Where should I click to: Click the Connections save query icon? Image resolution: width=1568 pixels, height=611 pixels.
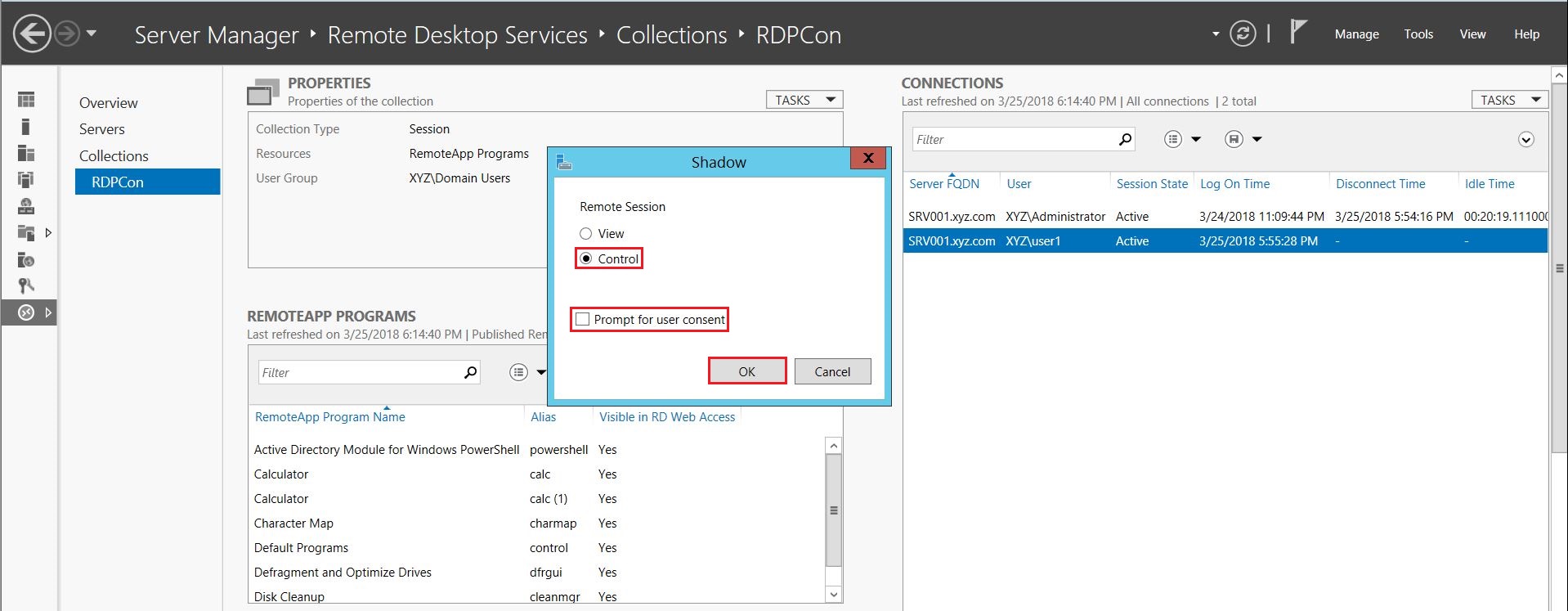tap(1234, 139)
